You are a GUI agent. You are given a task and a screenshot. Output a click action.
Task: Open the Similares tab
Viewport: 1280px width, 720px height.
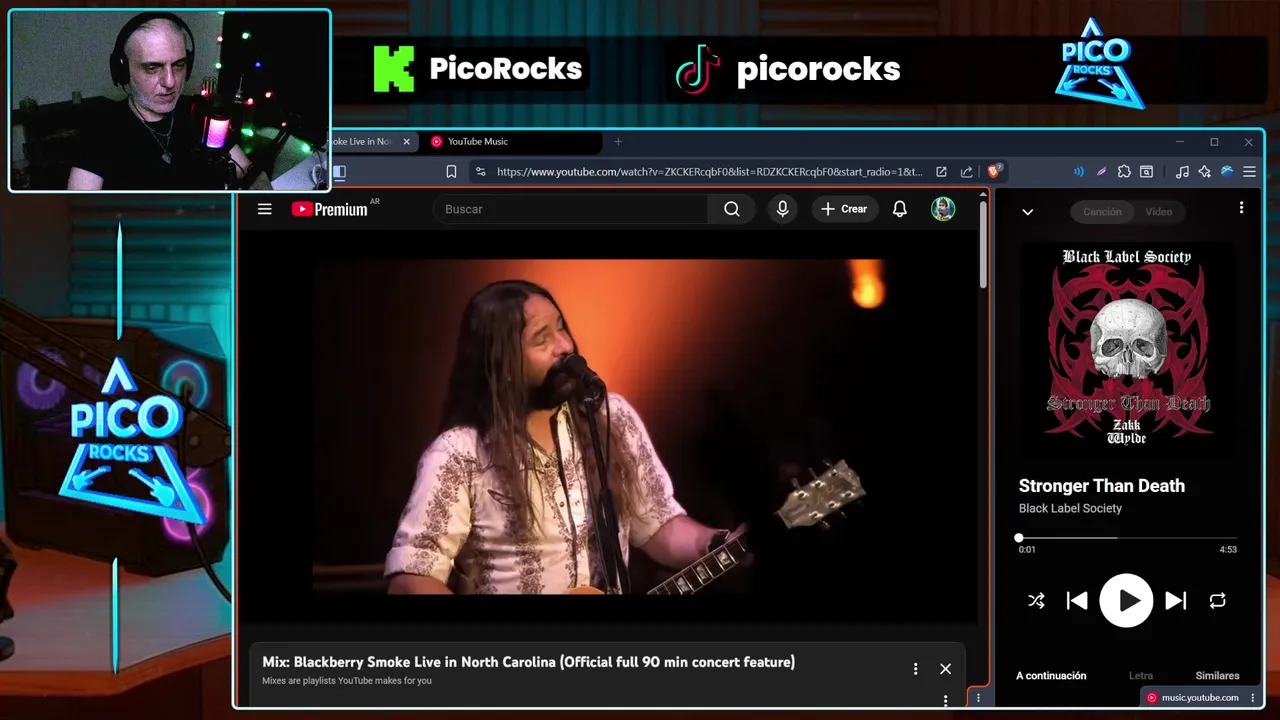[1217, 676]
